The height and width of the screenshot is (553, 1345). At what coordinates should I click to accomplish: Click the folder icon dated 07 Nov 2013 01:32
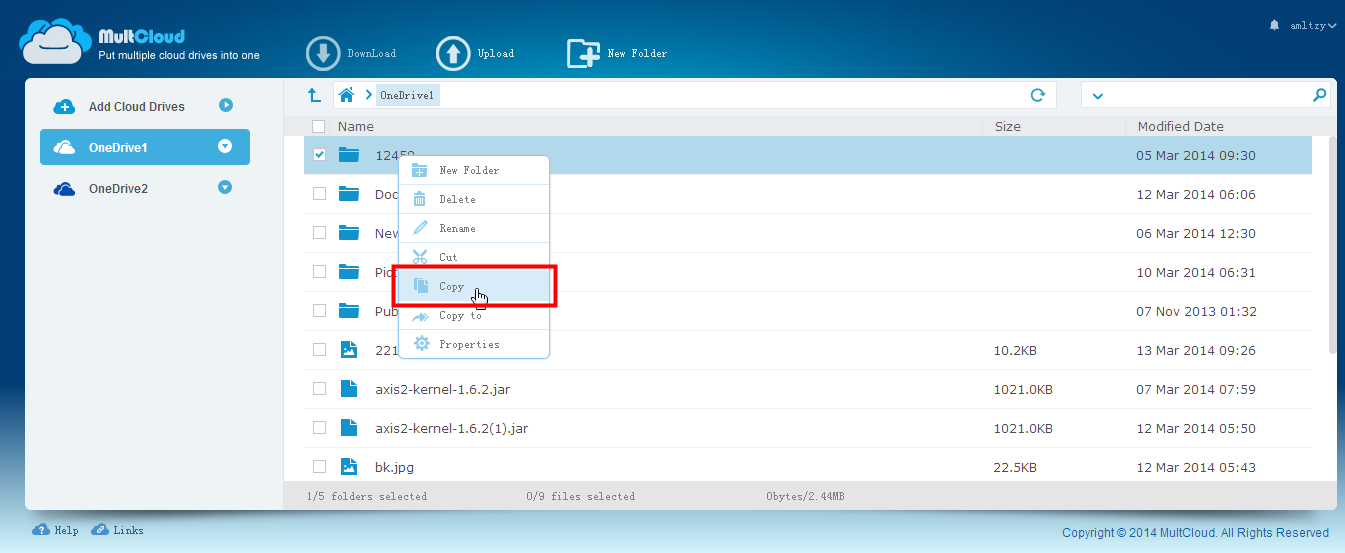[348, 311]
